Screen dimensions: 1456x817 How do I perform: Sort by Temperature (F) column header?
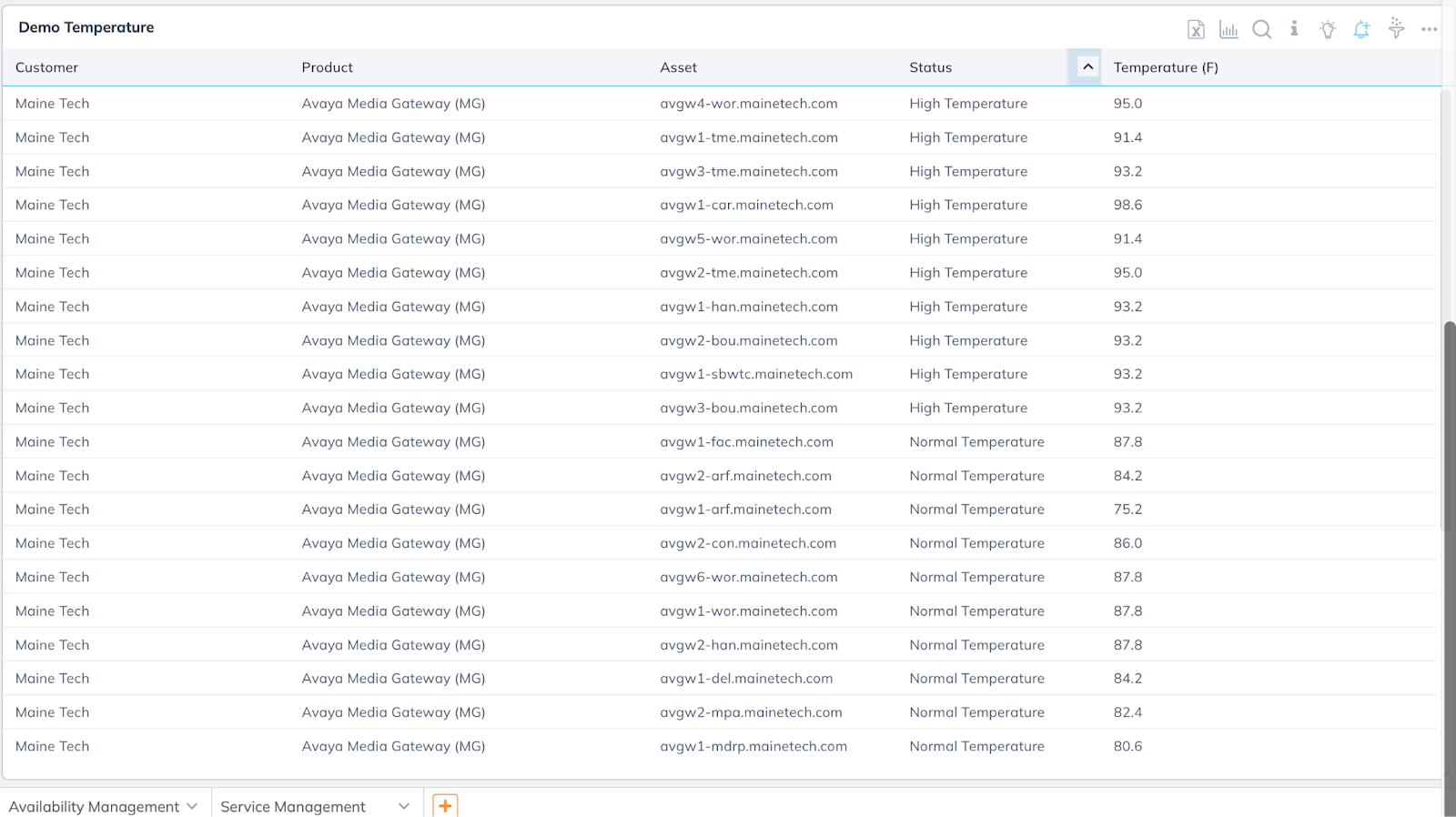[1165, 67]
